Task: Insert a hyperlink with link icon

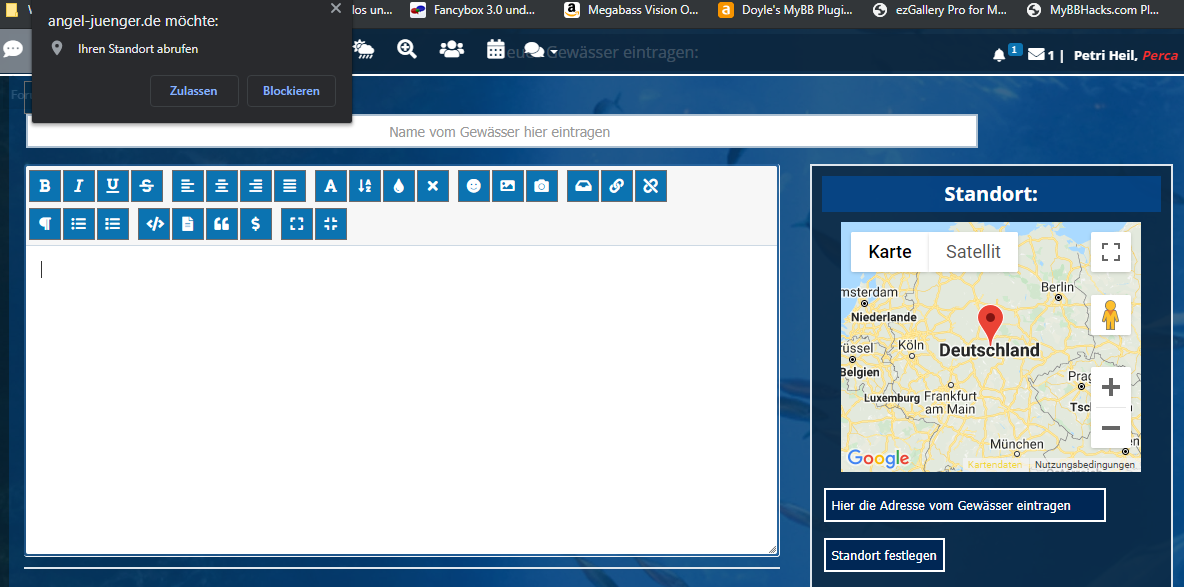Action: [617, 186]
